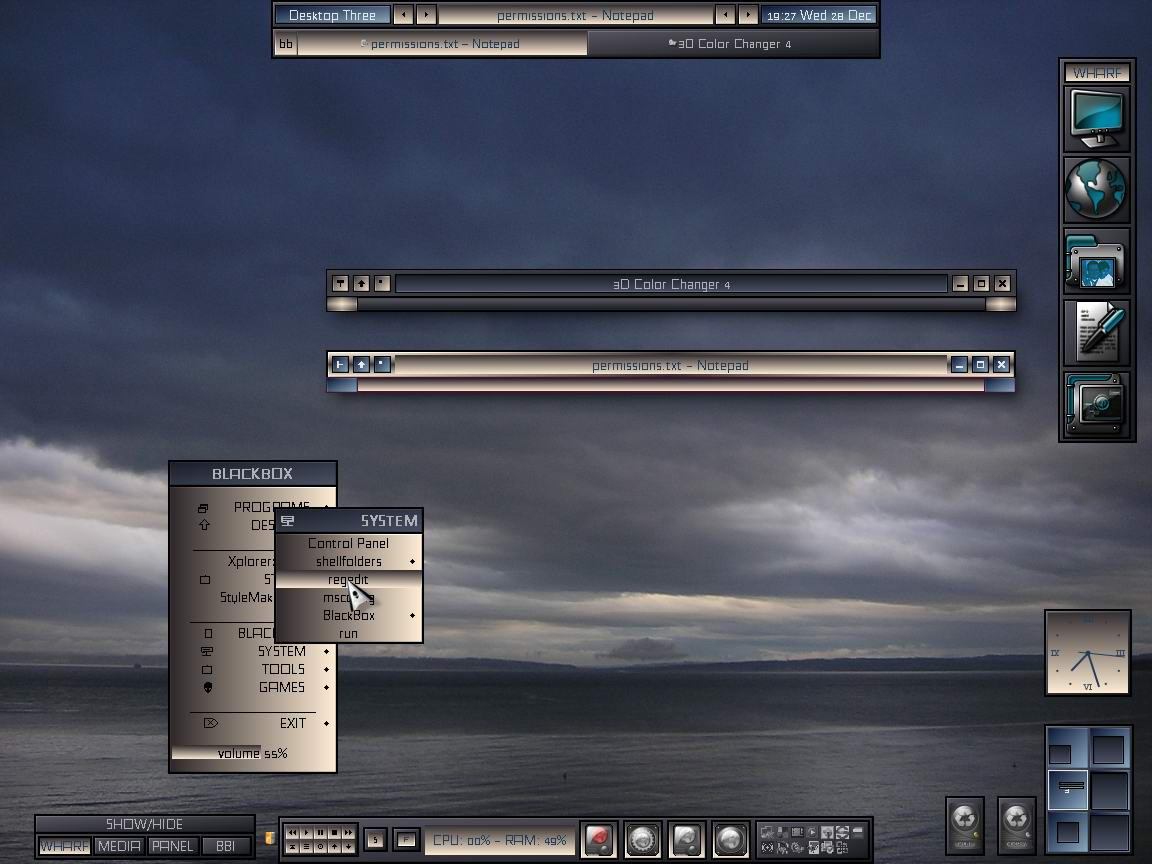Open the safe vault icon in Wharf
Viewport: 1152px width, 864px height.
1096,405
